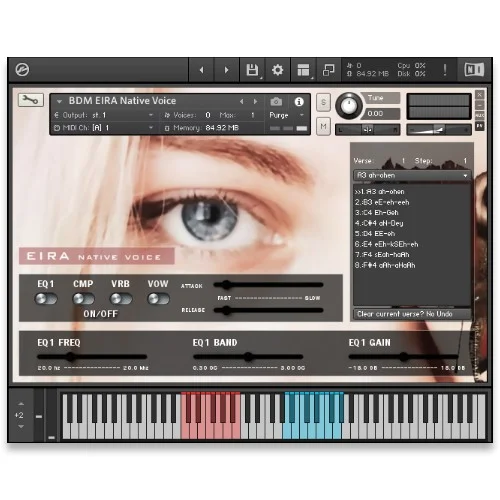
Task: Go to next preset using header right arrow
Action: (x=226, y=70)
